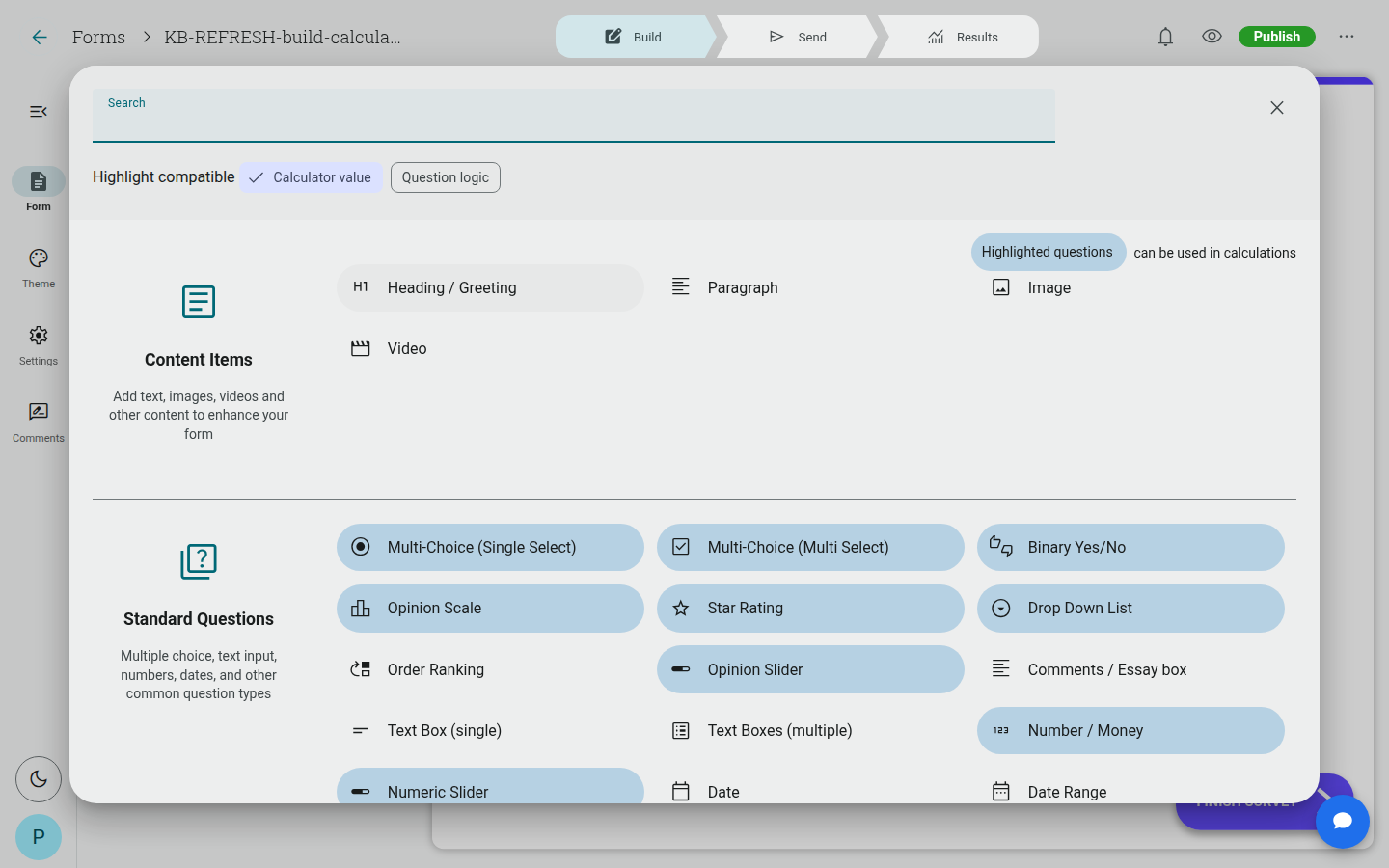
Task: Add an Opinion Scale question
Action: point(490,609)
